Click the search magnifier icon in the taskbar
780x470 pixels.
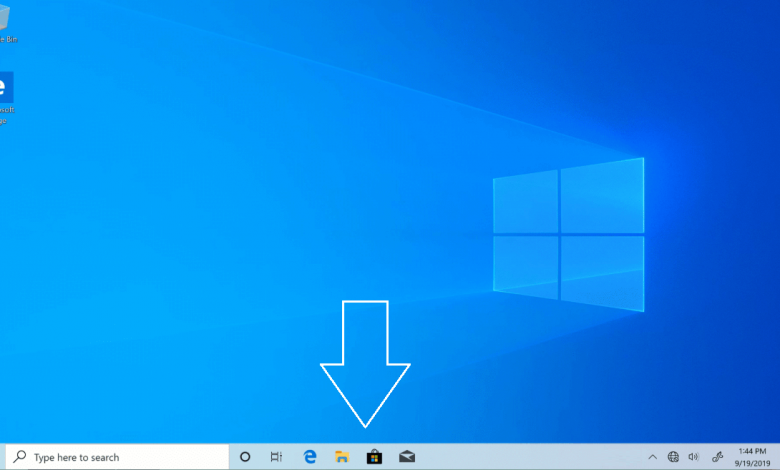(x=19, y=457)
